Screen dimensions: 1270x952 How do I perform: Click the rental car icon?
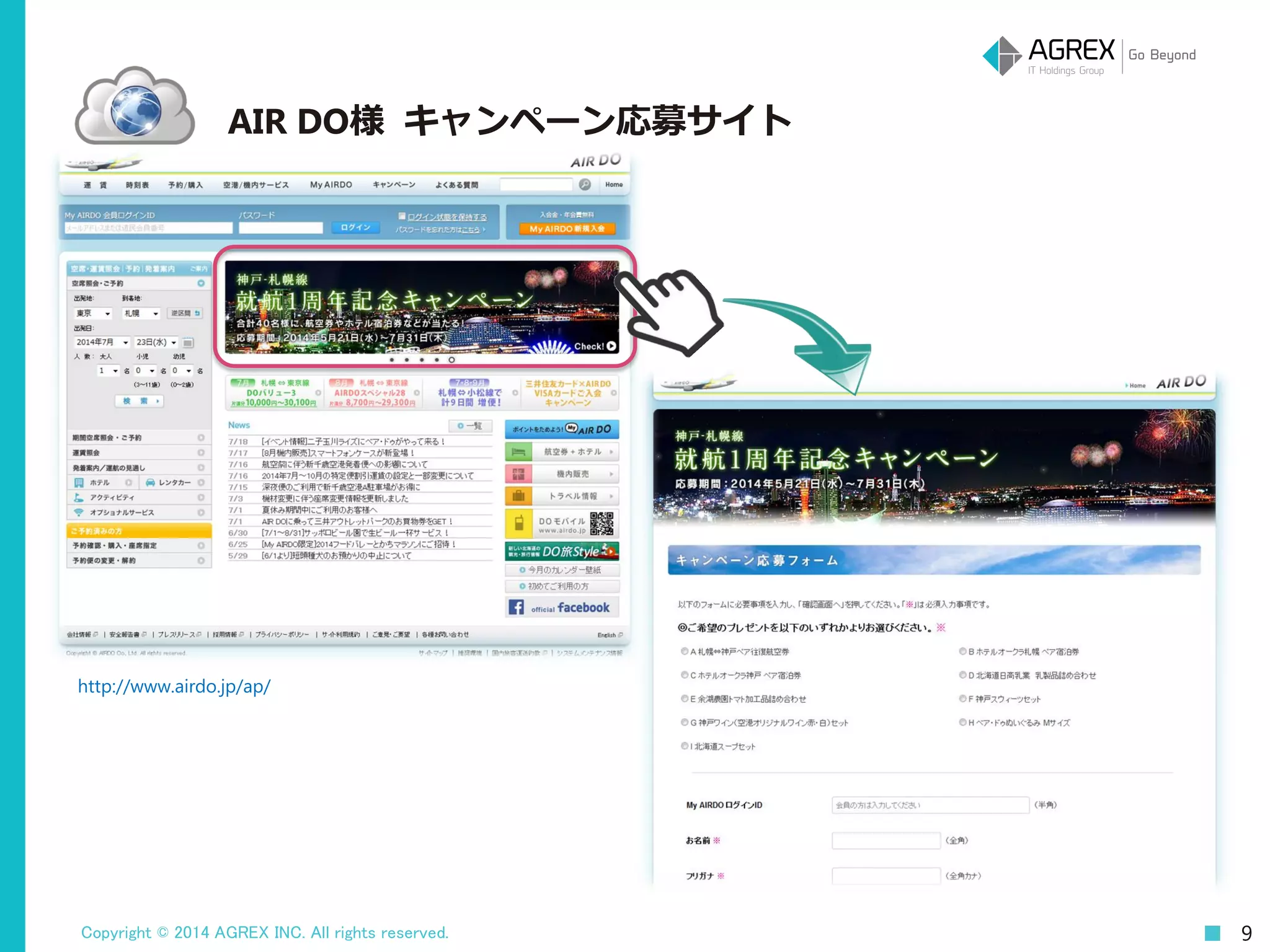click(x=150, y=482)
